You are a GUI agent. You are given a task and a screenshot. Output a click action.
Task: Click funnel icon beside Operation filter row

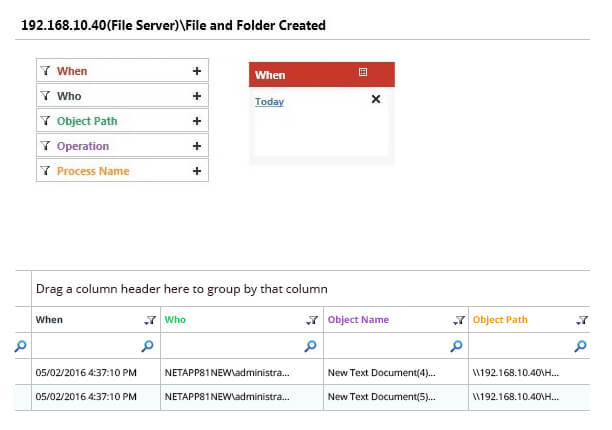pyautogui.click(x=45, y=146)
